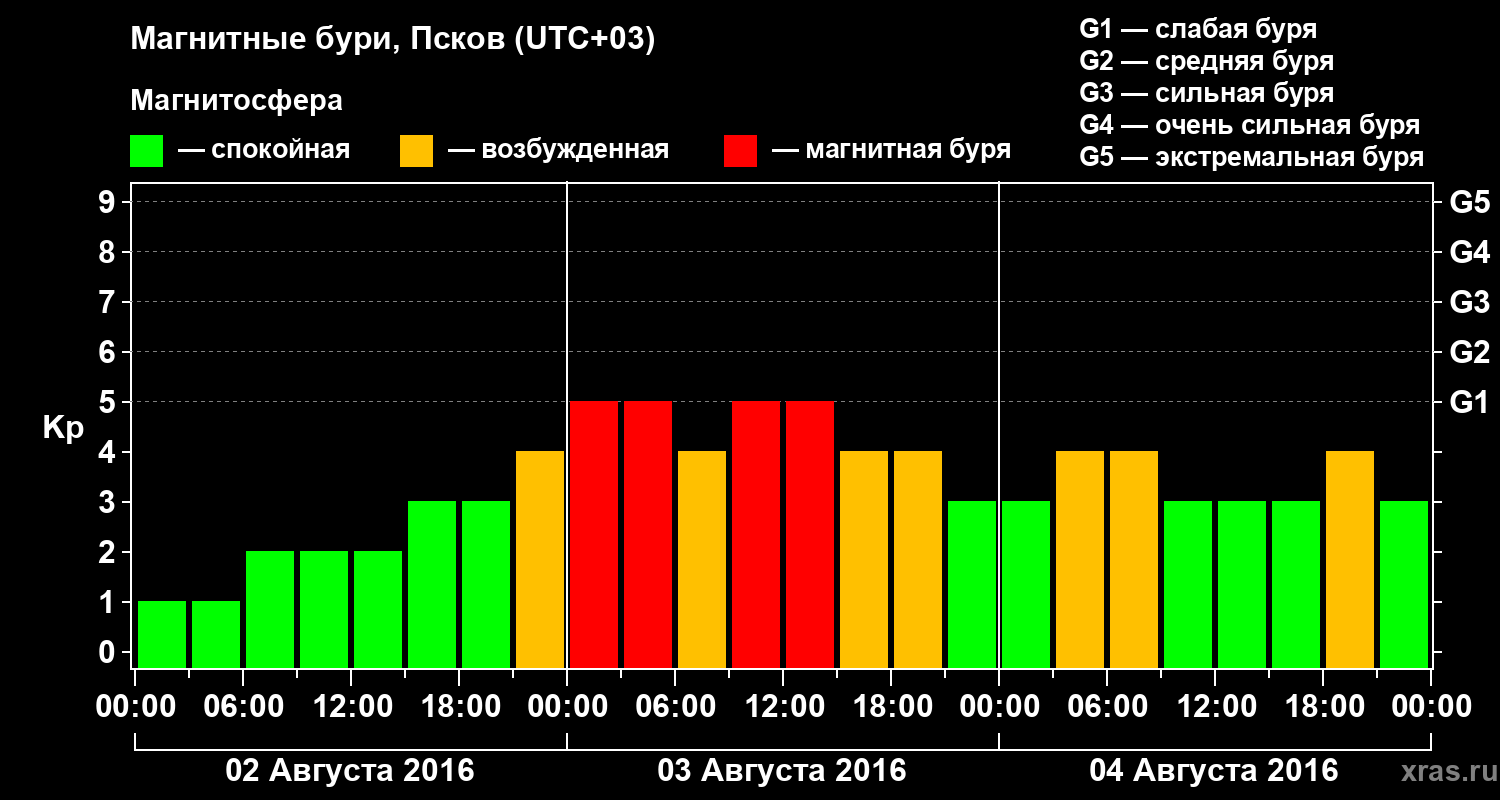Click the red magnetic storm legend swatch
This screenshot has width=1500, height=800.
(x=740, y=151)
